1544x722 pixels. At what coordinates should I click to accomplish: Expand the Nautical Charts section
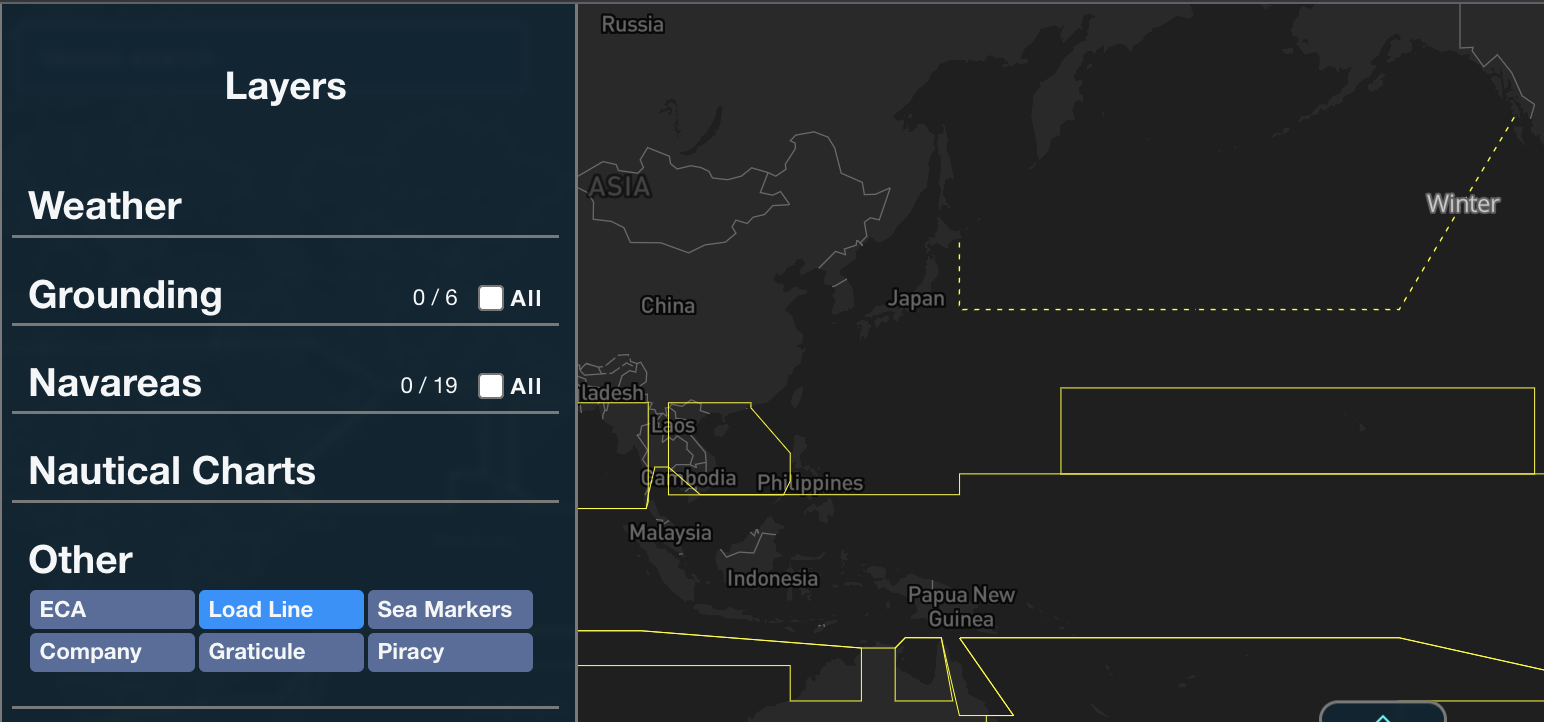(171, 471)
